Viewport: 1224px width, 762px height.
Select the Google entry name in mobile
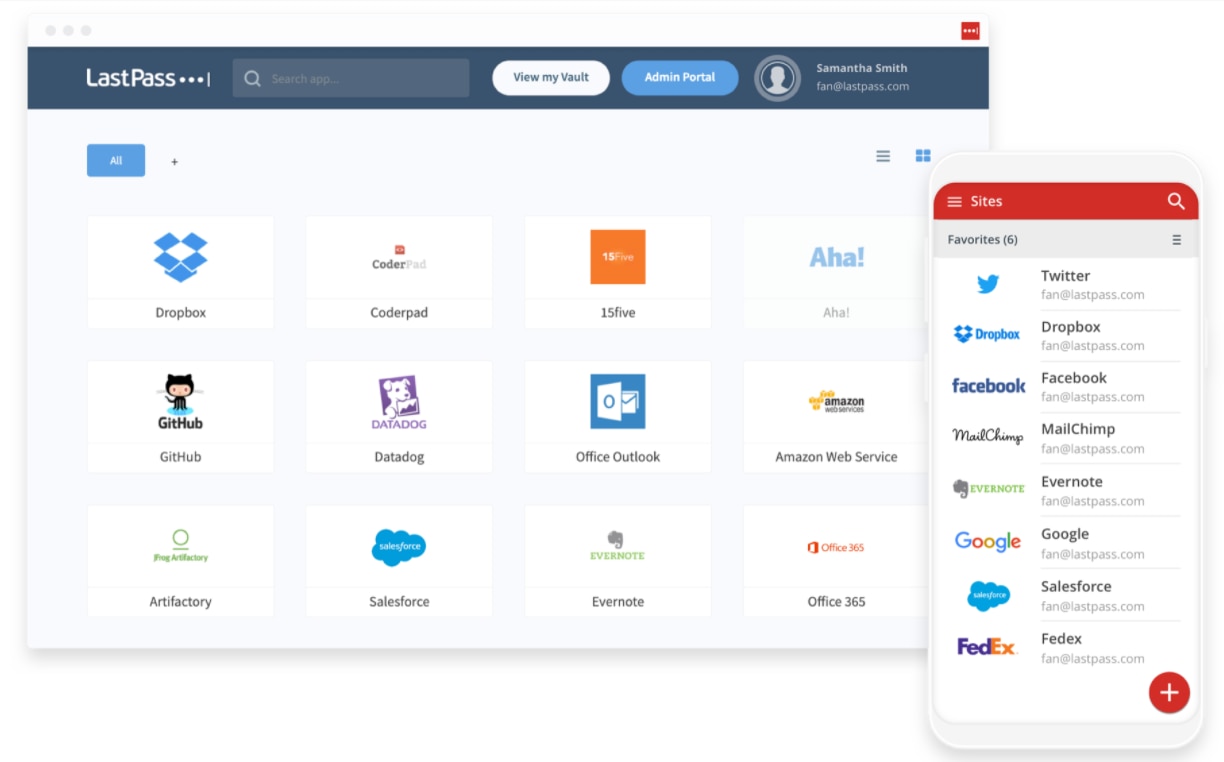click(x=1065, y=534)
